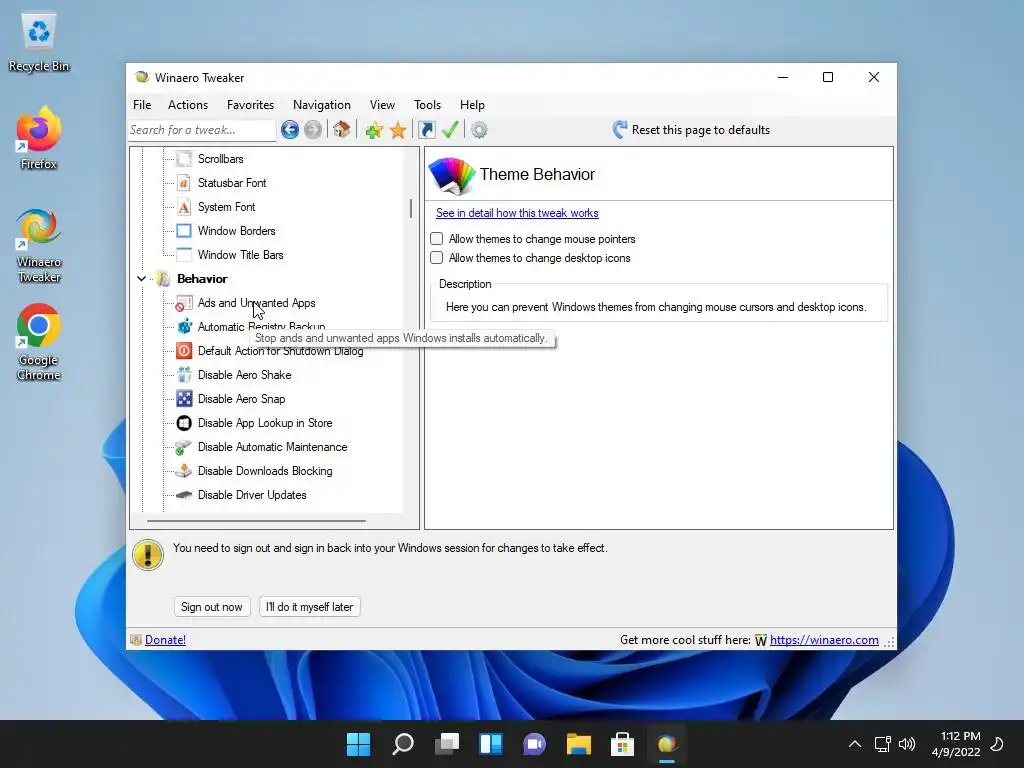Click the Disable Aero Shake icon
This screenshot has height=768, width=1024.
click(184, 375)
